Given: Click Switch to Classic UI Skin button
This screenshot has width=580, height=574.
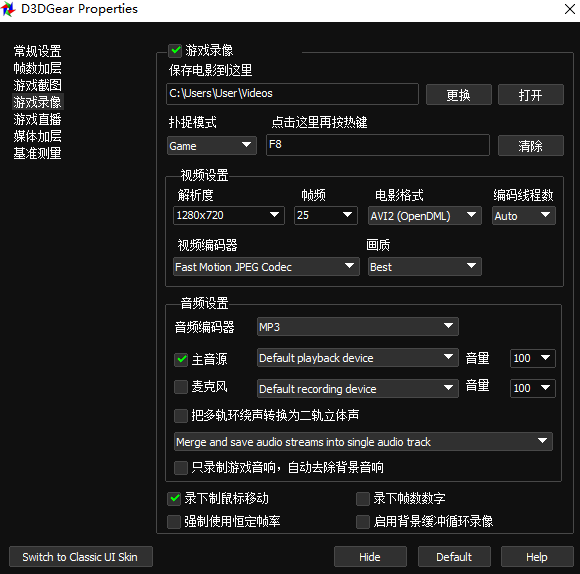Looking at the screenshot, I should pos(81,557).
